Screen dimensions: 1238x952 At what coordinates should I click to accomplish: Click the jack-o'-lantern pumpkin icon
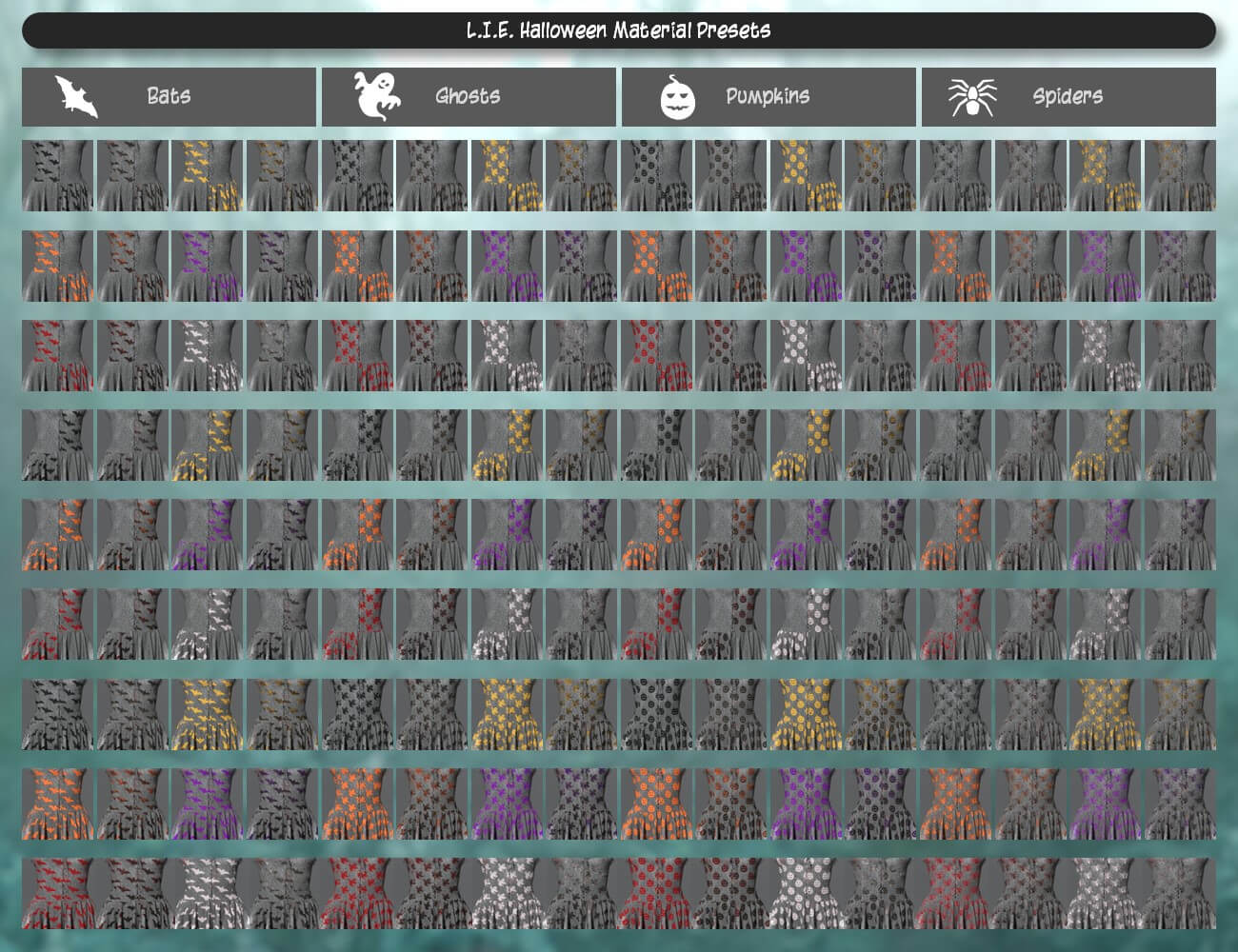click(677, 97)
